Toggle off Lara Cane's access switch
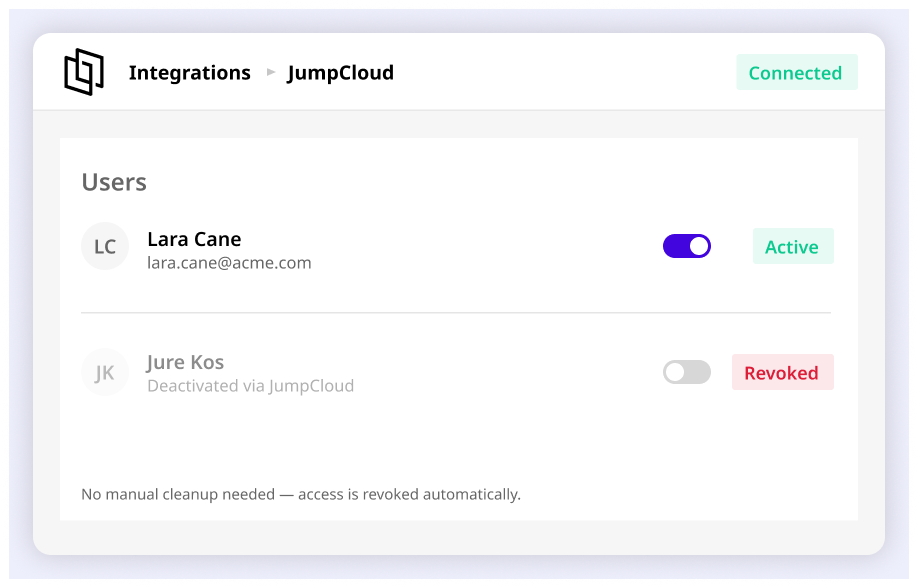Image resolution: width=918 pixels, height=588 pixels. coord(687,246)
